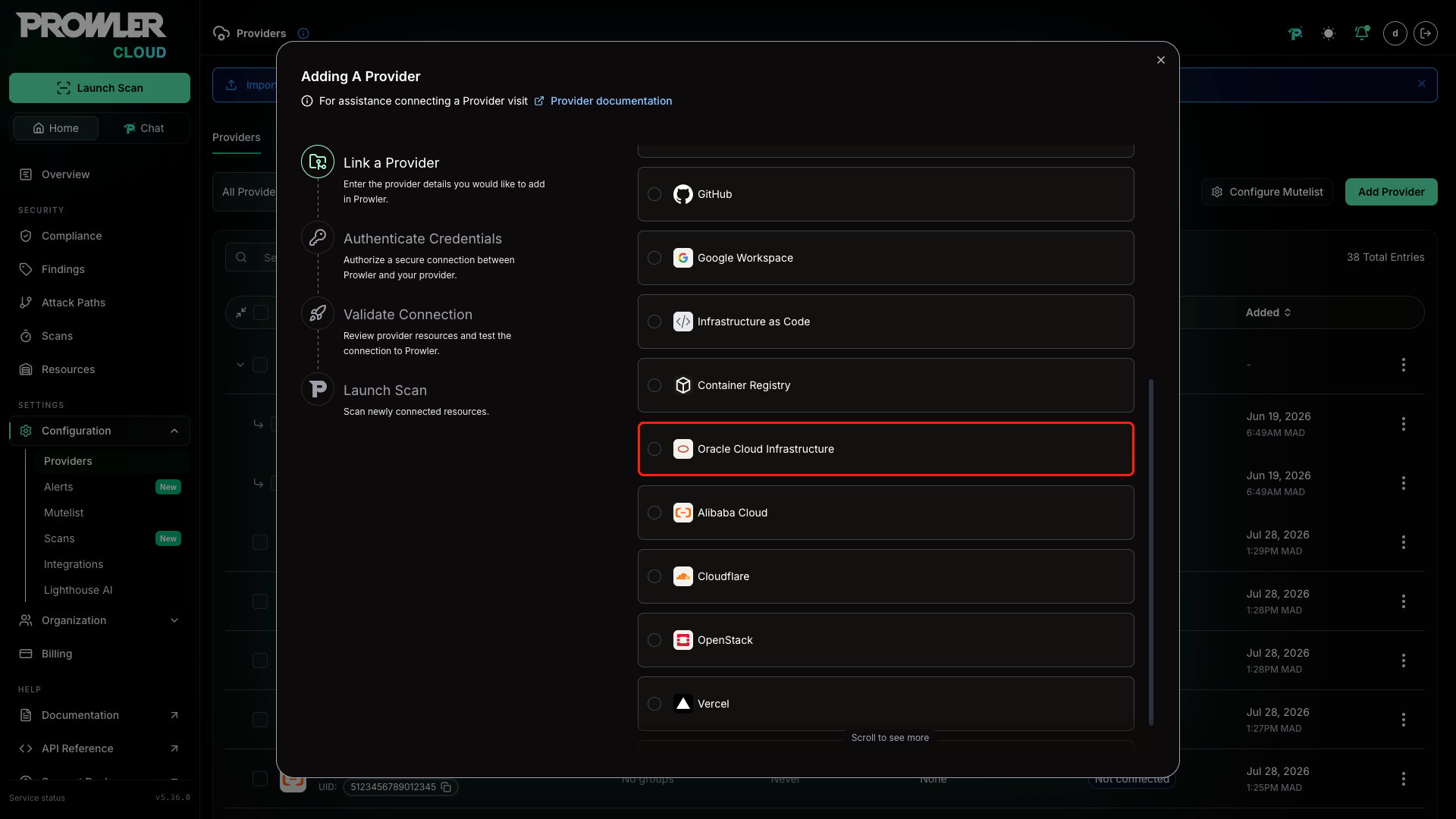Close the Adding A Provider dialog
This screenshot has height=819, width=1456.
(1160, 60)
